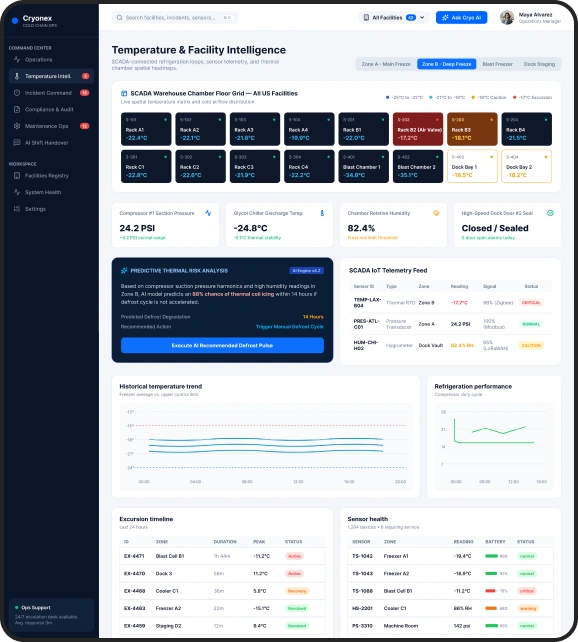Expand the All Facilities dropdown
This screenshot has width=578, height=642.
[394, 18]
